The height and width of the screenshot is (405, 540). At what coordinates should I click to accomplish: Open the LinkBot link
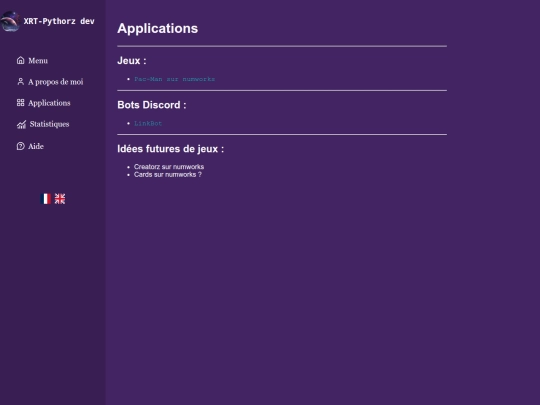coord(148,123)
